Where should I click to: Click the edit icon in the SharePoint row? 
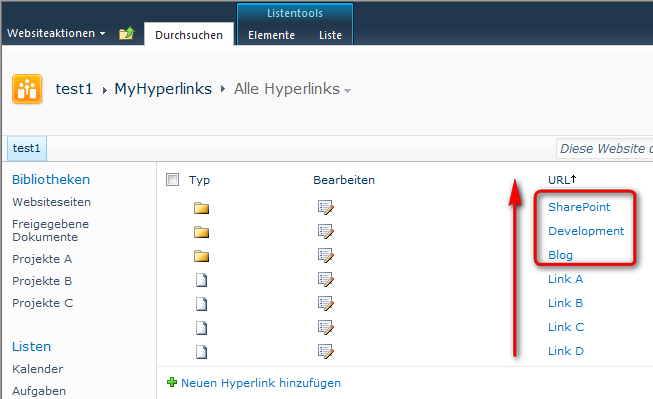click(x=326, y=207)
